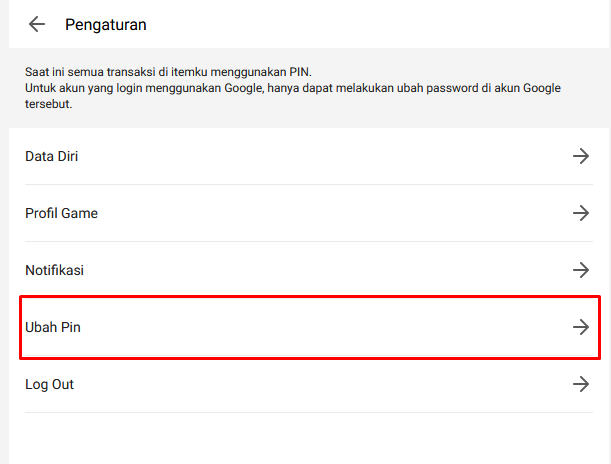The height and width of the screenshot is (464, 611).
Task: Open the highlighted Ubah Pin row
Action: 300,327
